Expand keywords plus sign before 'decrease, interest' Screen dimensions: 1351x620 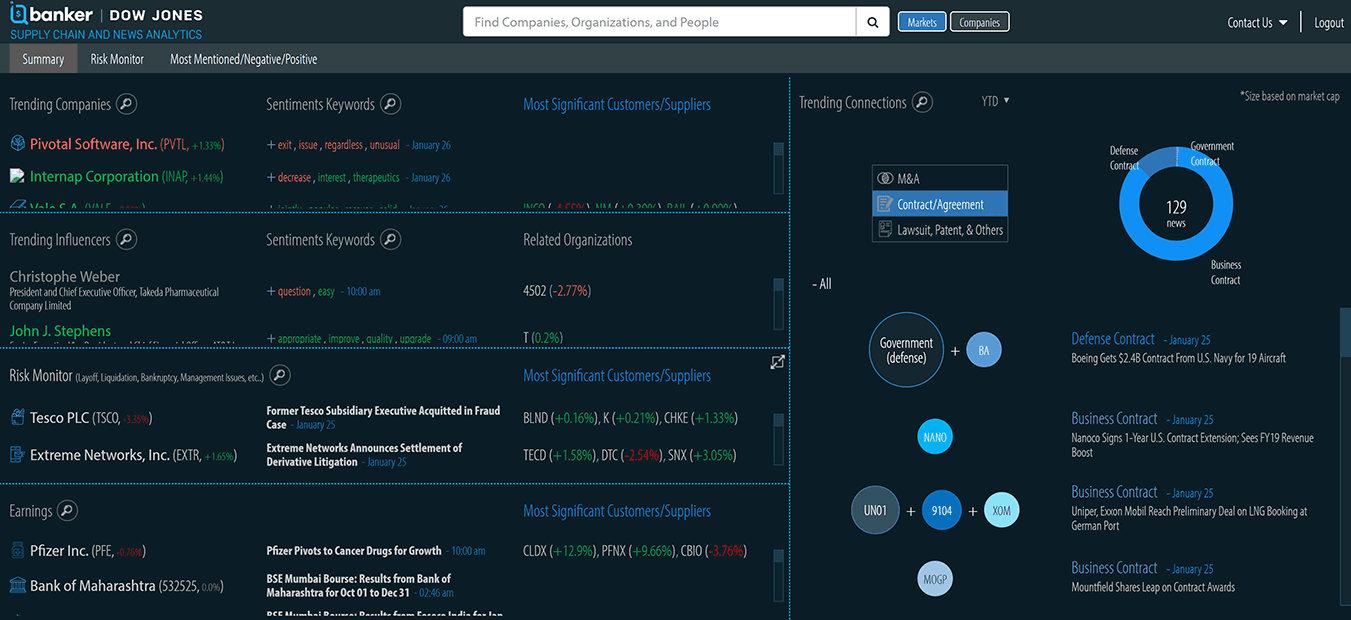pyautogui.click(x=271, y=177)
